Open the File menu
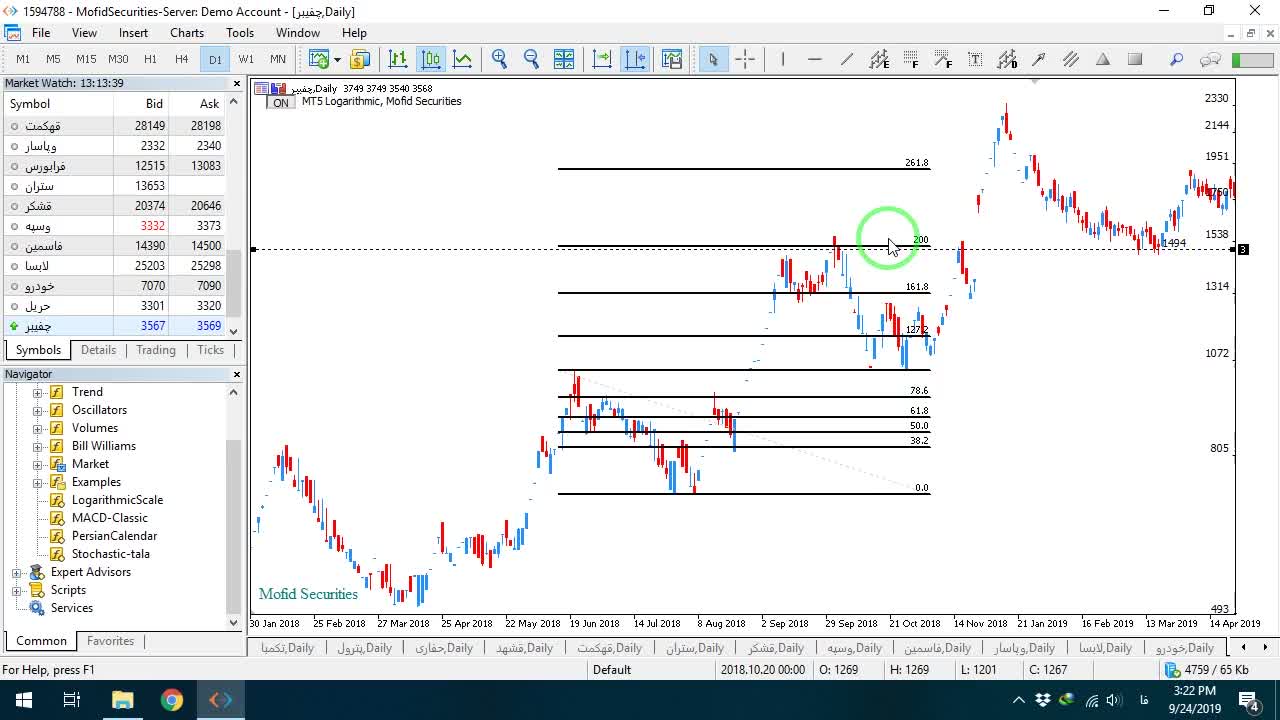Screen dimensions: 1280x720 [41, 33]
